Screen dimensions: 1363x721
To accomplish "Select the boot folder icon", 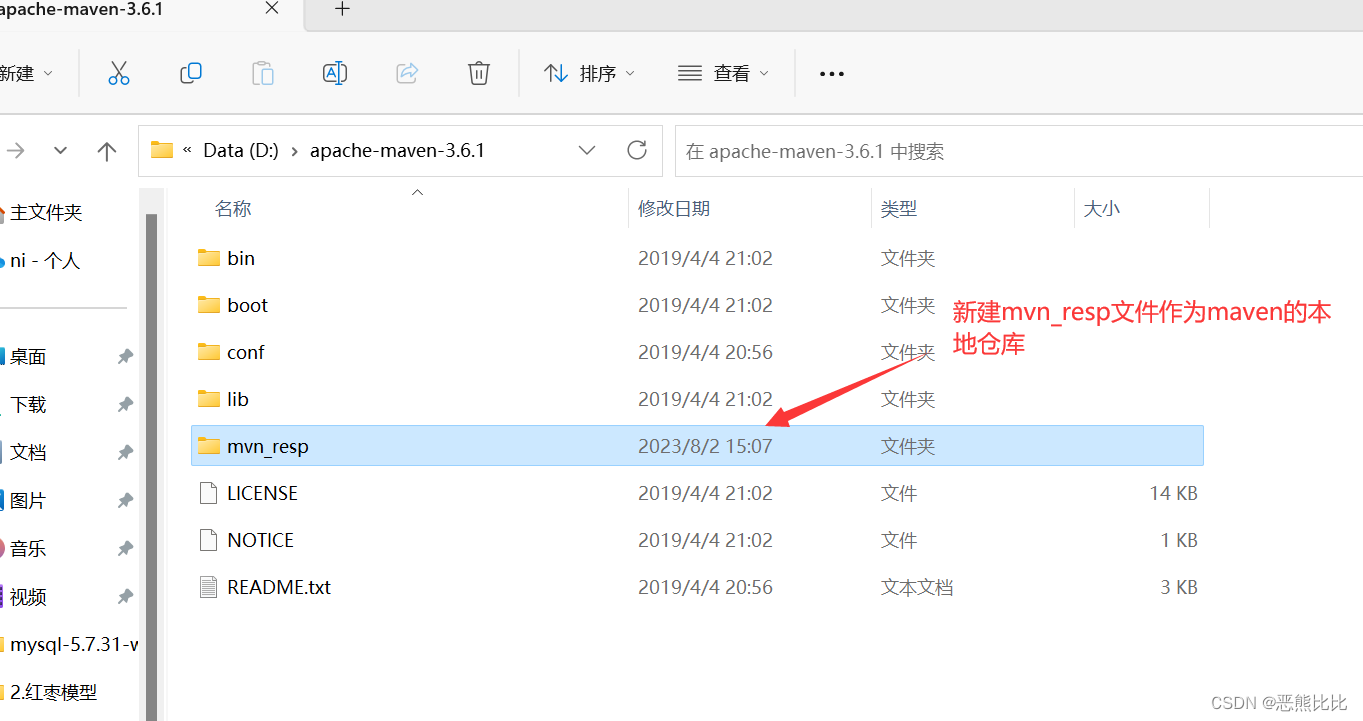I will click(x=208, y=305).
